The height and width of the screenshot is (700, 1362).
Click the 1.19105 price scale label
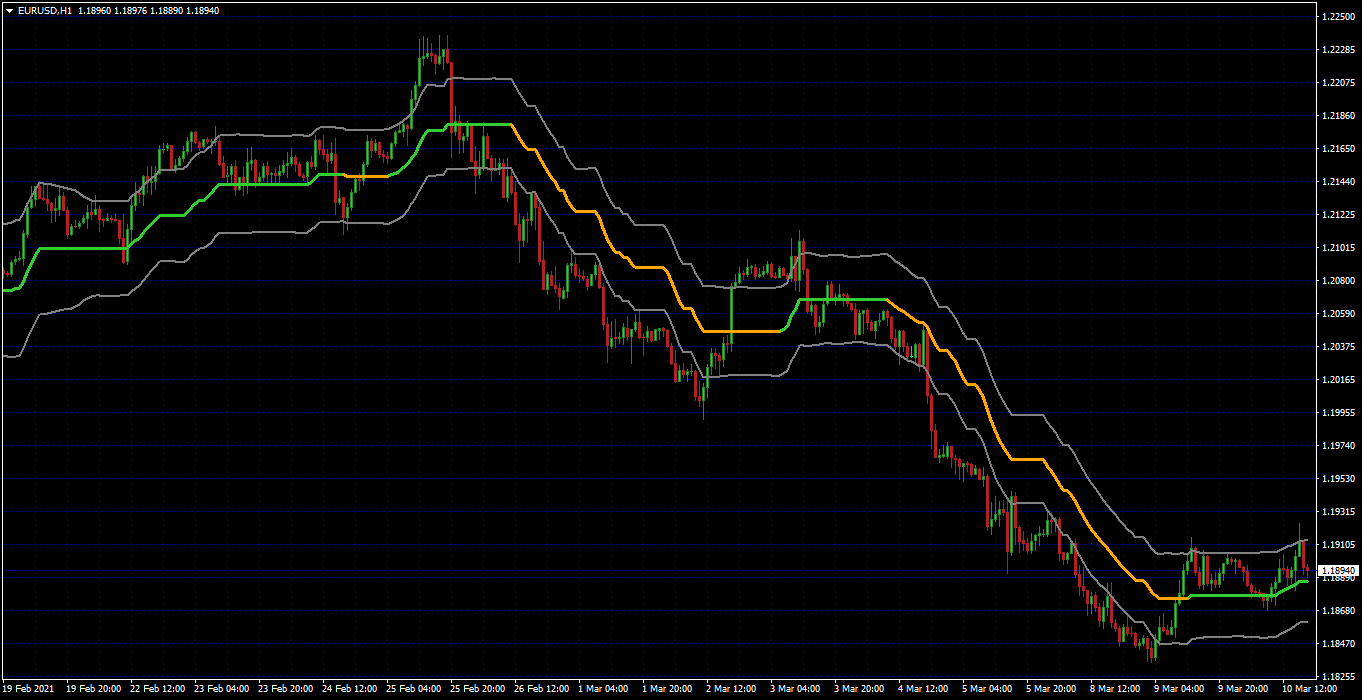click(1338, 545)
